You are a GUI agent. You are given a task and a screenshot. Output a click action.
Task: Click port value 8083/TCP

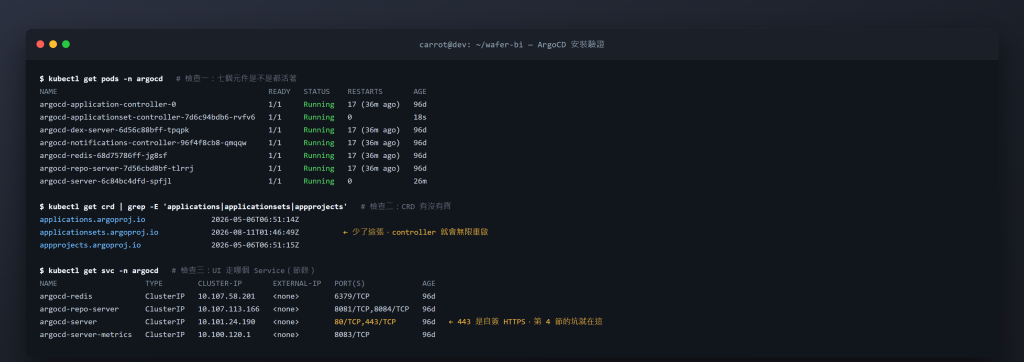coord(352,335)
